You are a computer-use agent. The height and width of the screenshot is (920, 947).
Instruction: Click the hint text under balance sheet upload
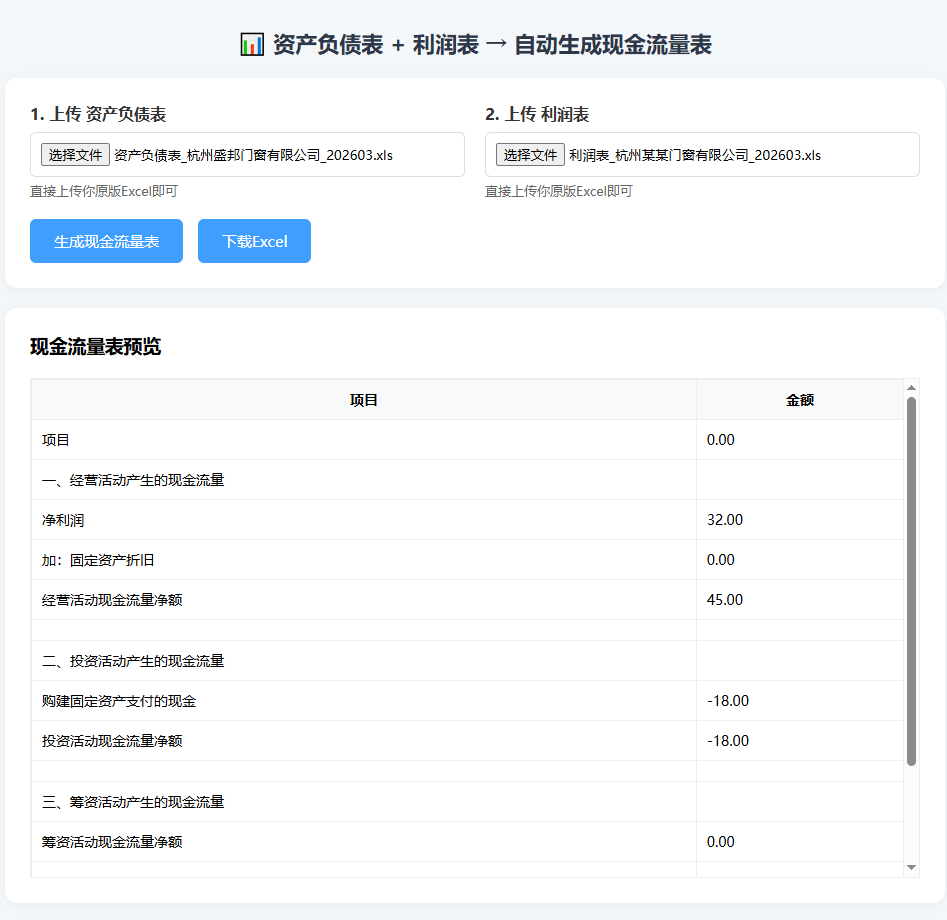coord(104,191)
